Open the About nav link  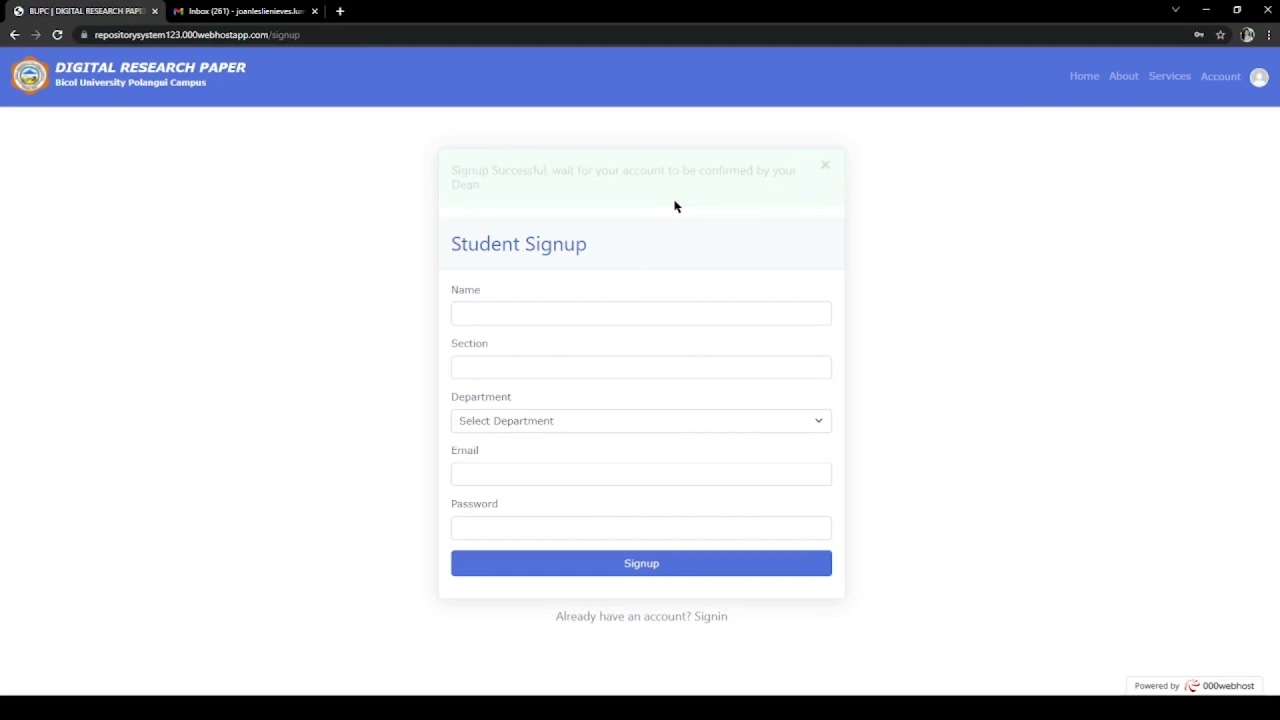(x=1123, y=76)
